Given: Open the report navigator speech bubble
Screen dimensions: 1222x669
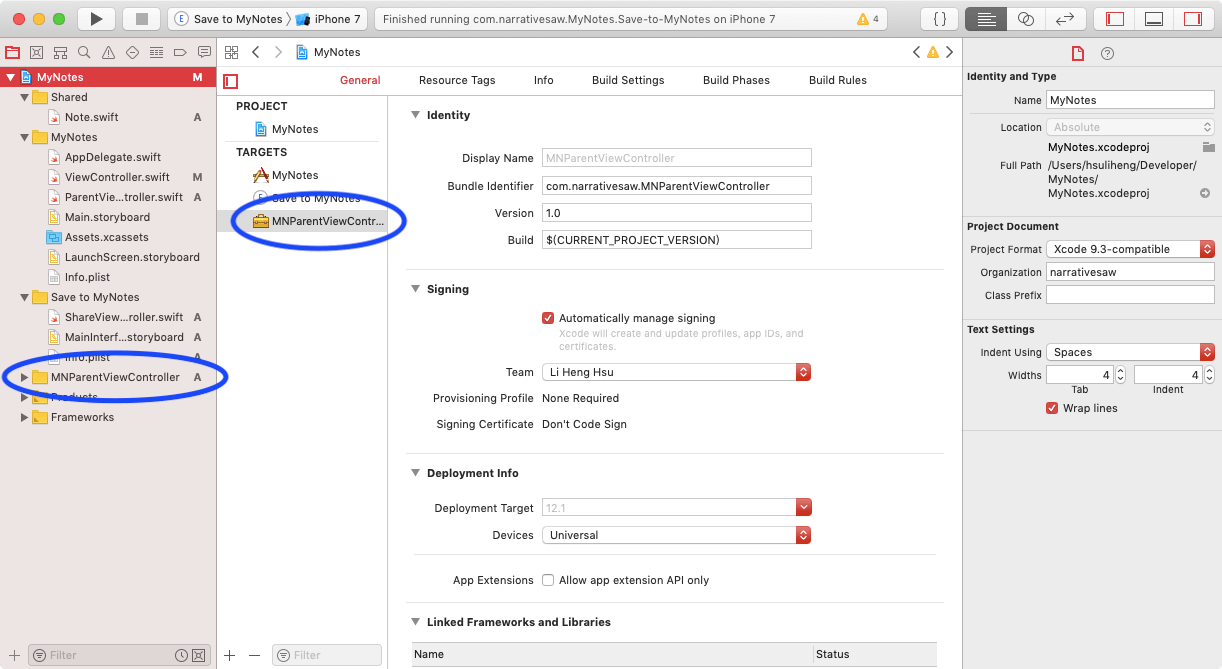Looking at the screenshot, I should [204, 52].
